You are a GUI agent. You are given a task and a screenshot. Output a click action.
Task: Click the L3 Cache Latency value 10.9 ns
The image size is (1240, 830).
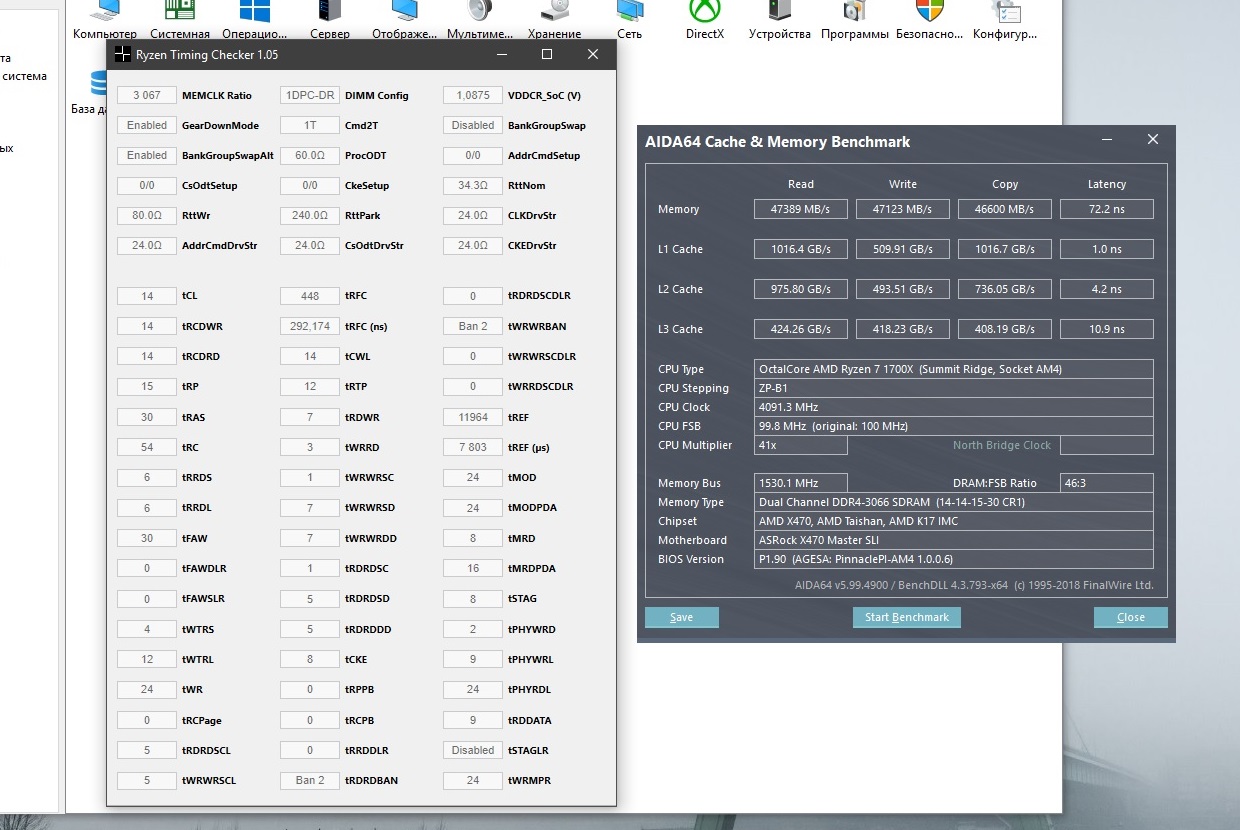pos(1107,329)
